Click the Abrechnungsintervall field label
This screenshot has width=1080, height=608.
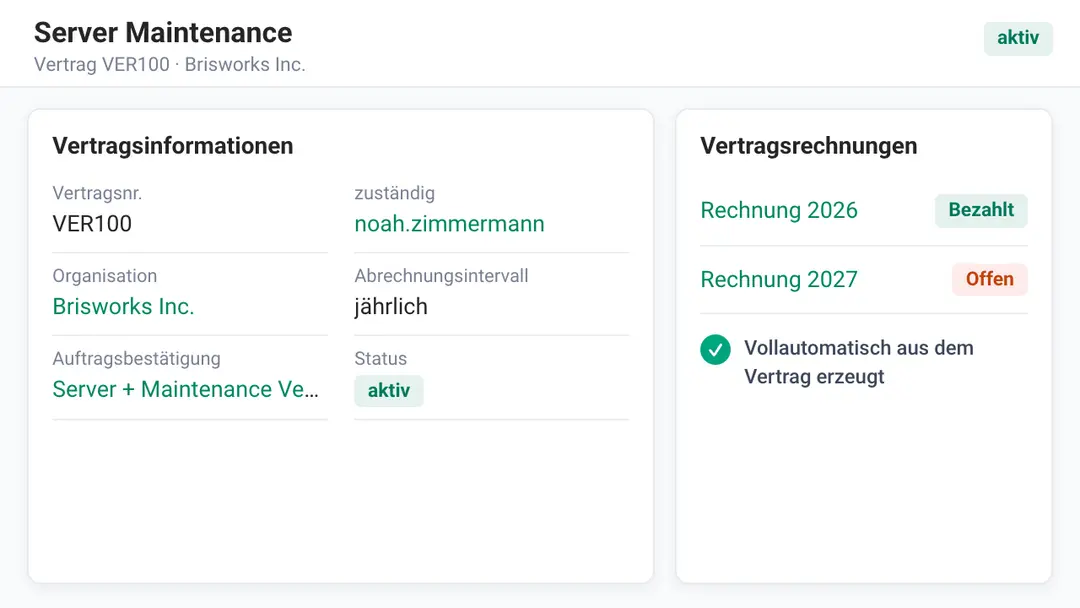coord(442,275)
